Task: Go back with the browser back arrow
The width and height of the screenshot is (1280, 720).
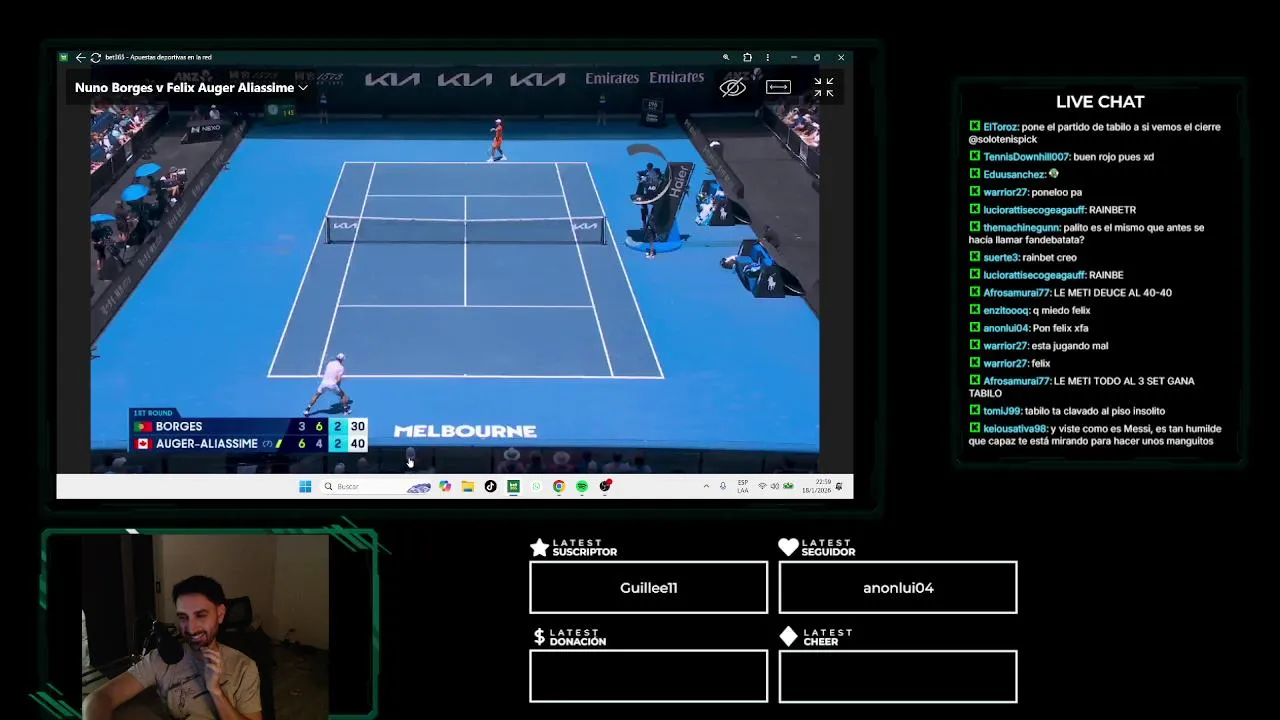Action: click(x=80, y=58)
